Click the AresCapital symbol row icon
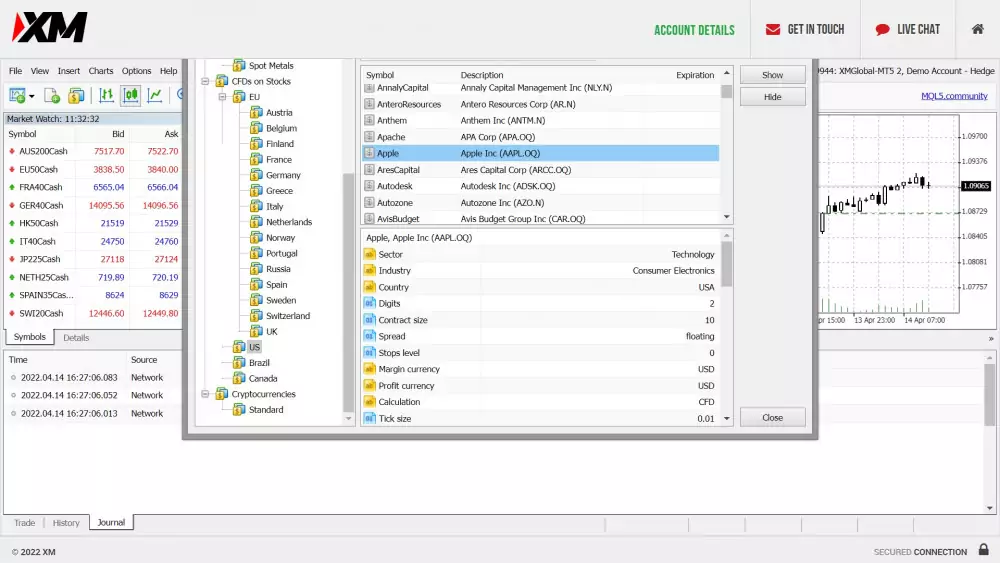 [x=369, y=170]
